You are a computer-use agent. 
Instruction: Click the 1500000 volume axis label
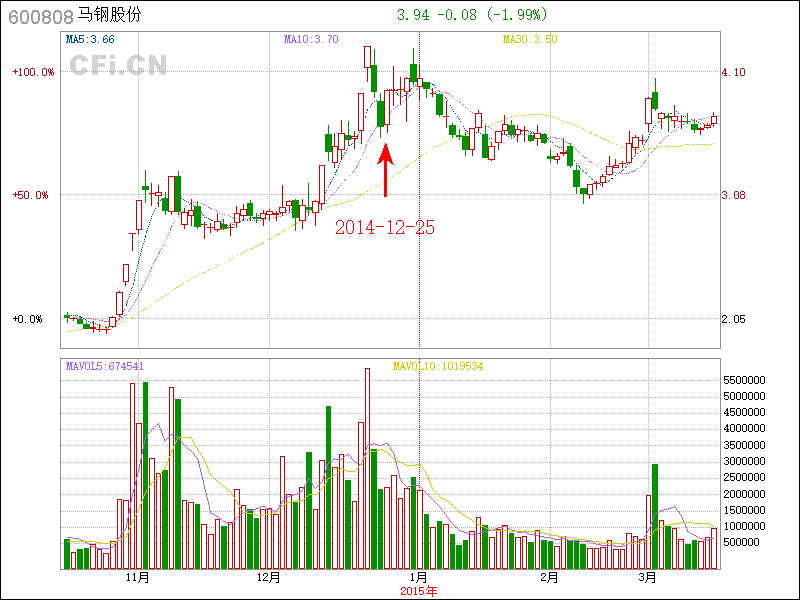coord(744,510)
